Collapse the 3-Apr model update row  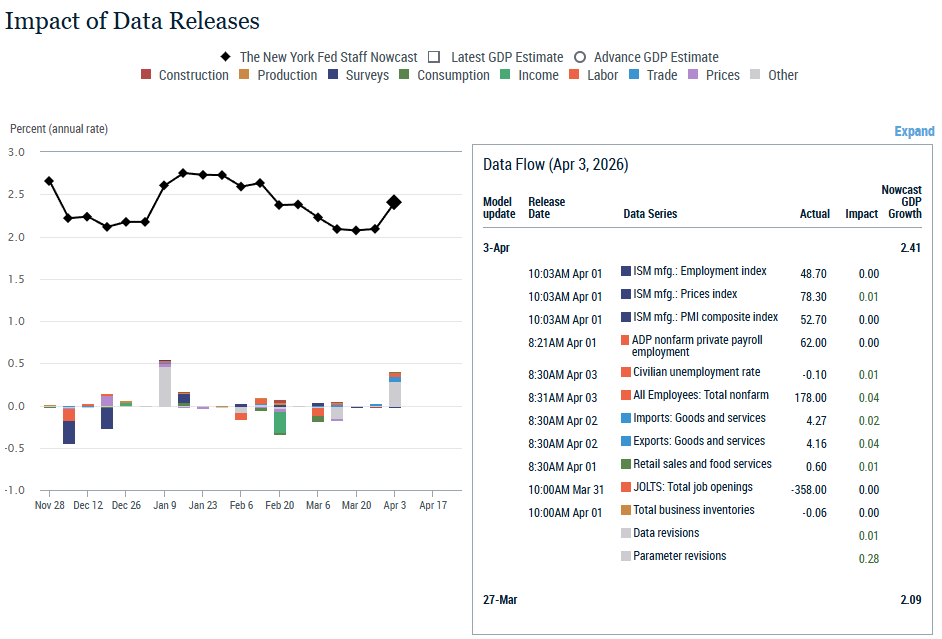point(497,247)
